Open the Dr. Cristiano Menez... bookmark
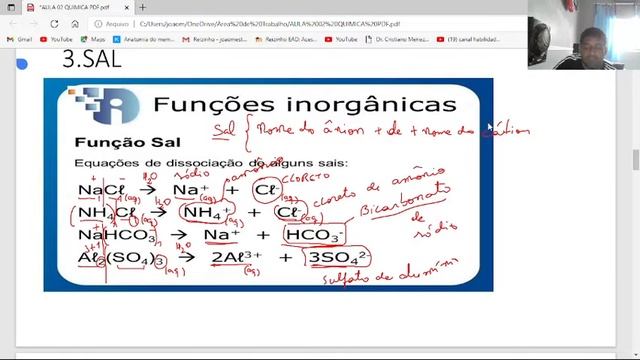Screen dimensions: 640x360 [x=397, y=40]
